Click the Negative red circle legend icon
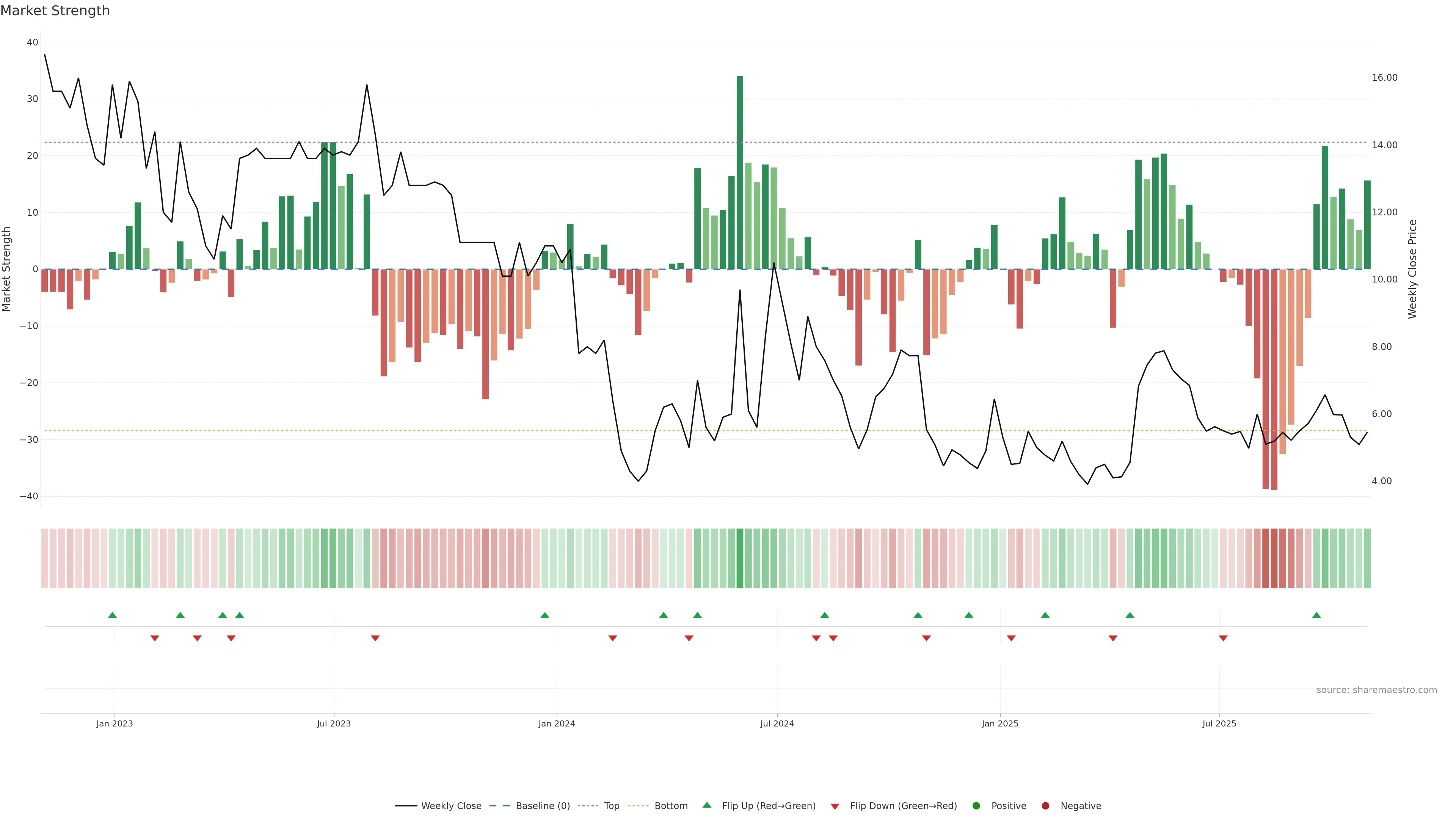 coord(1045,806)
